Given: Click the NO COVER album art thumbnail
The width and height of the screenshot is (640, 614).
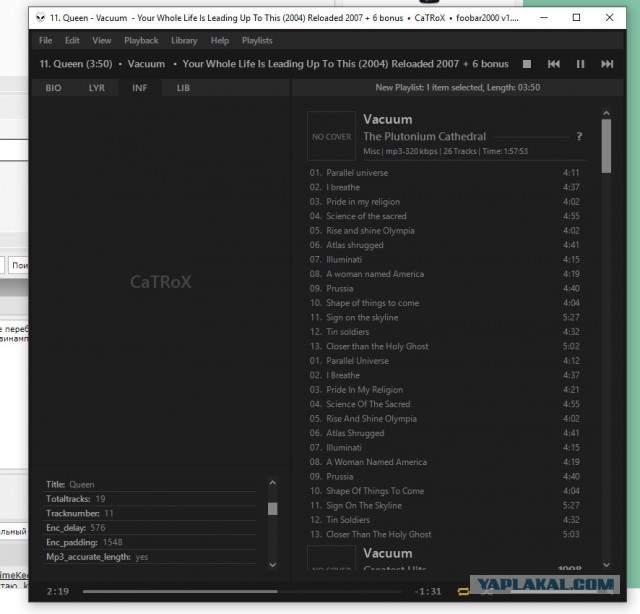Looking at the screenshot, I should pos(331,136).
